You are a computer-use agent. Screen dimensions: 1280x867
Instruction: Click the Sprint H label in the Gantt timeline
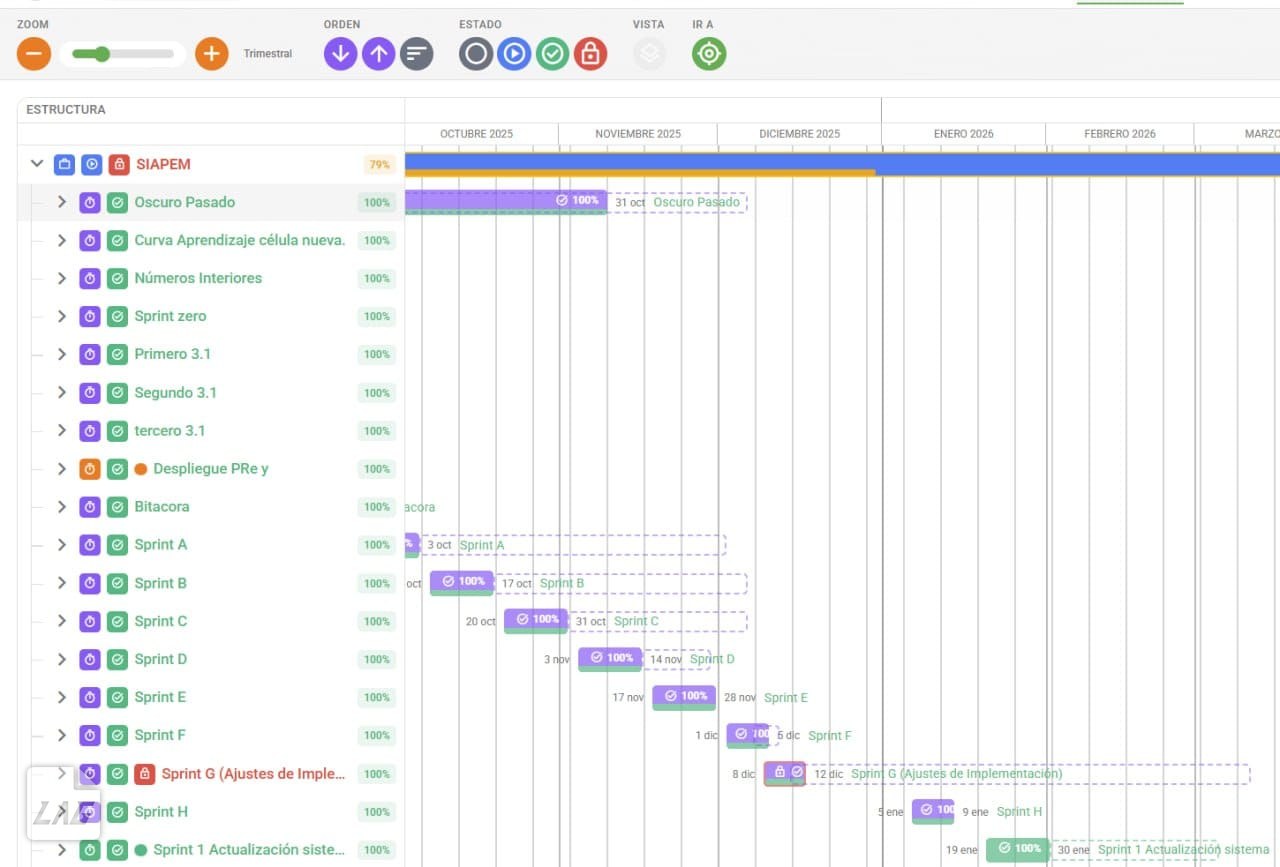point(1019,812)
